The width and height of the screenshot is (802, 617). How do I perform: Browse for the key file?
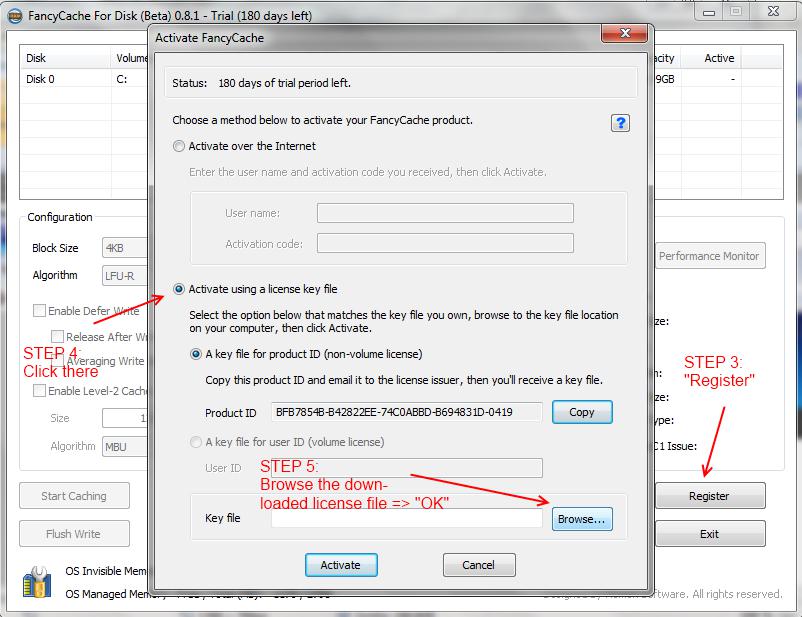coord(582,519)
